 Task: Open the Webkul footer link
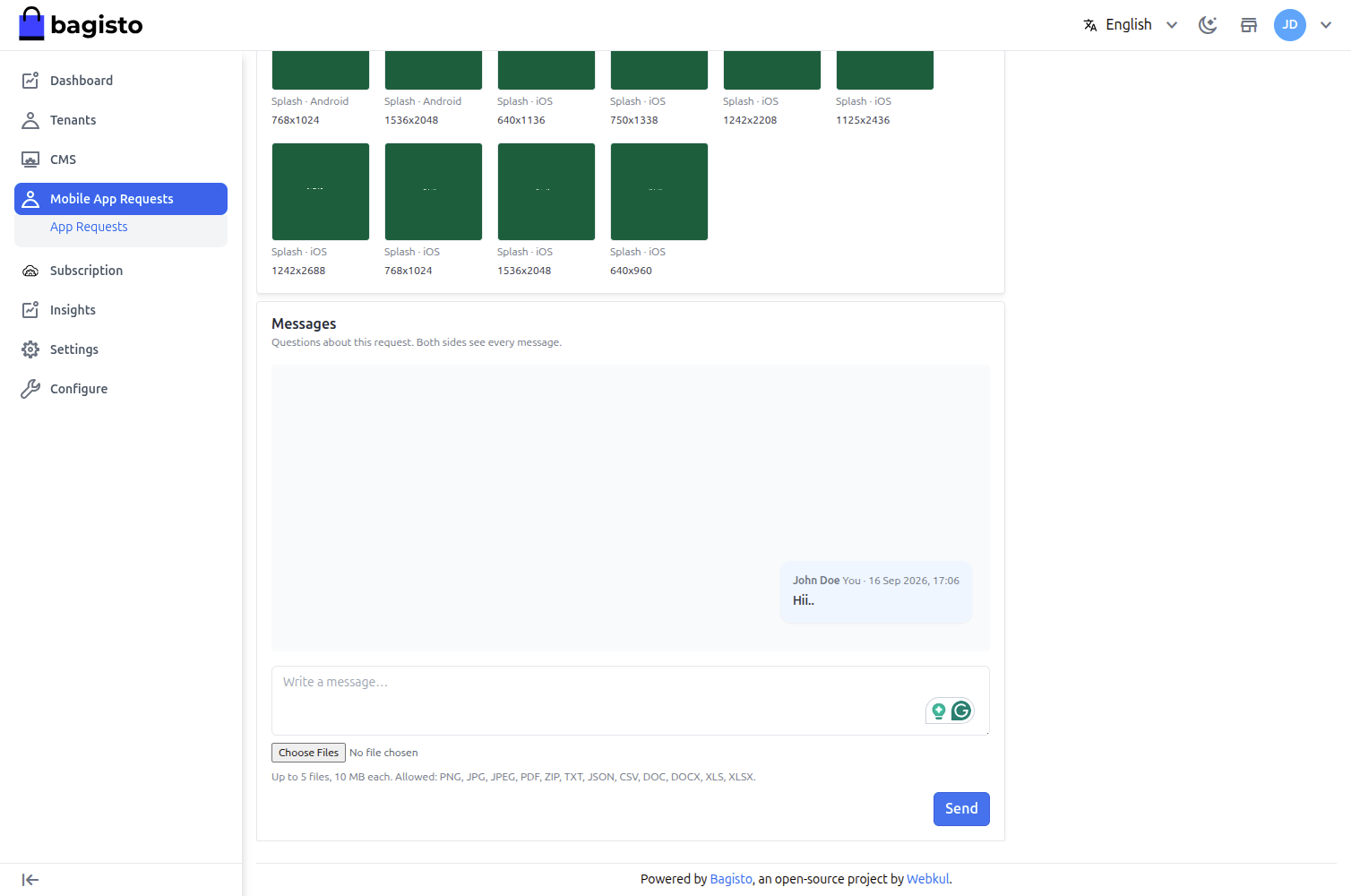pos(927,879)
